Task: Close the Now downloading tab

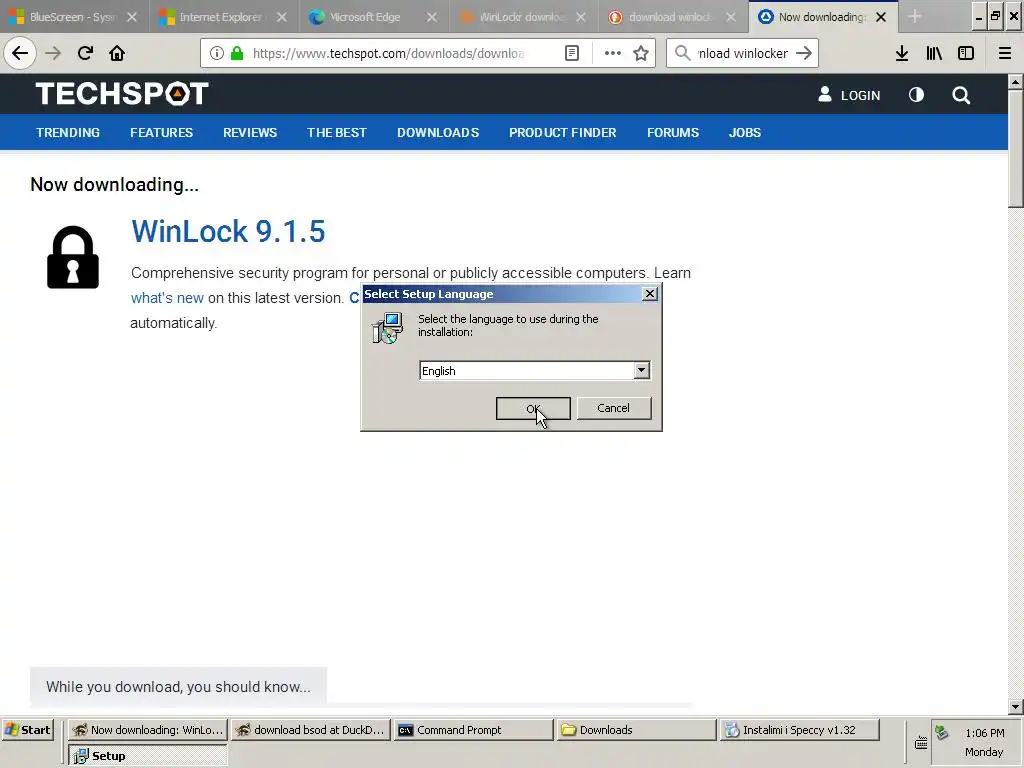Action: click(881, 17)
